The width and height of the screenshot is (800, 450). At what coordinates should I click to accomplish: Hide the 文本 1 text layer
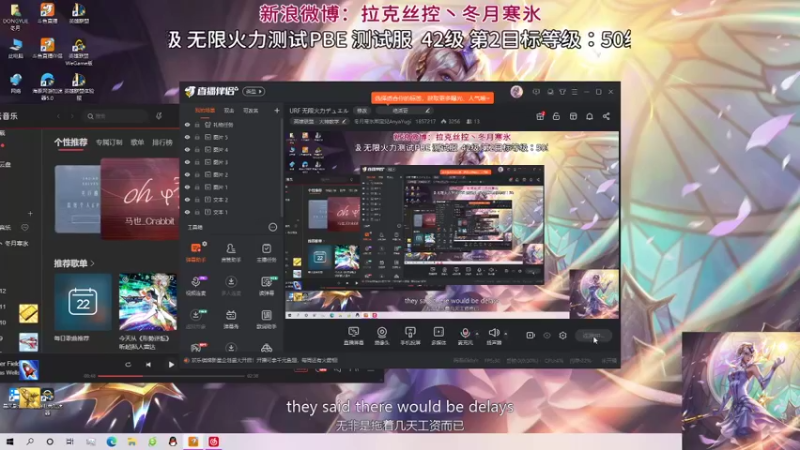[188, 212]
